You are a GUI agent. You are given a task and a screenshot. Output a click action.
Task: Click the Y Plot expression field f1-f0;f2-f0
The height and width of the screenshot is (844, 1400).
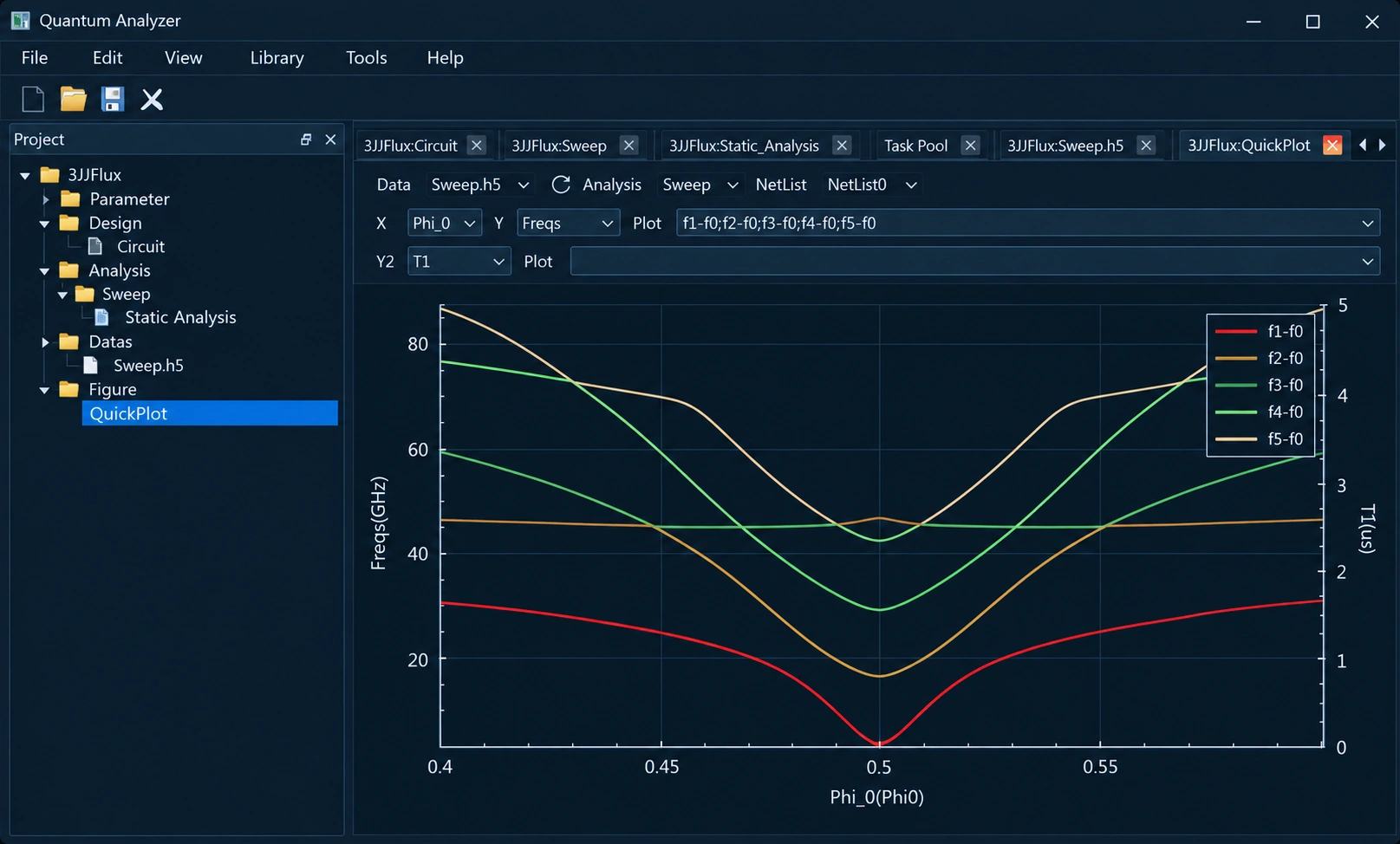point(1027,223)
